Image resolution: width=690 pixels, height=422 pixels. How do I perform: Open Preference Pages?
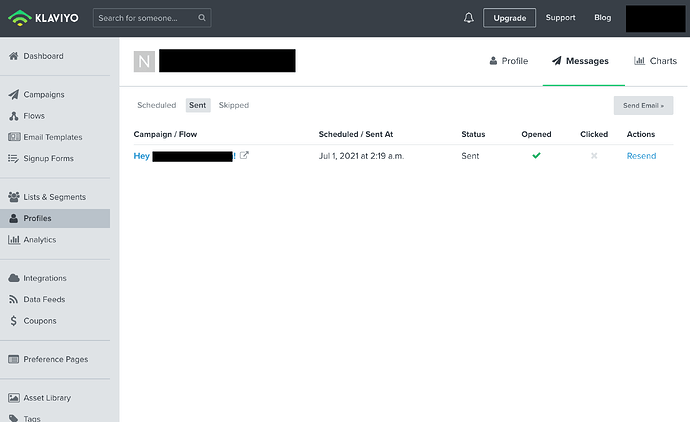pos(56,359)
